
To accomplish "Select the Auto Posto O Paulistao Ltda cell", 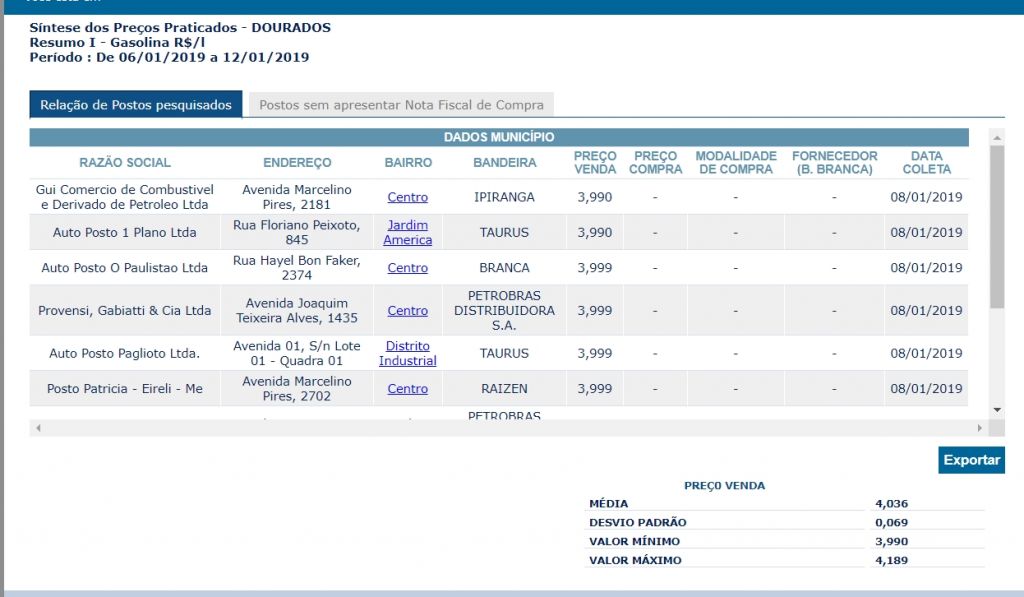I will pyautogui.click(x=125, y=268).
